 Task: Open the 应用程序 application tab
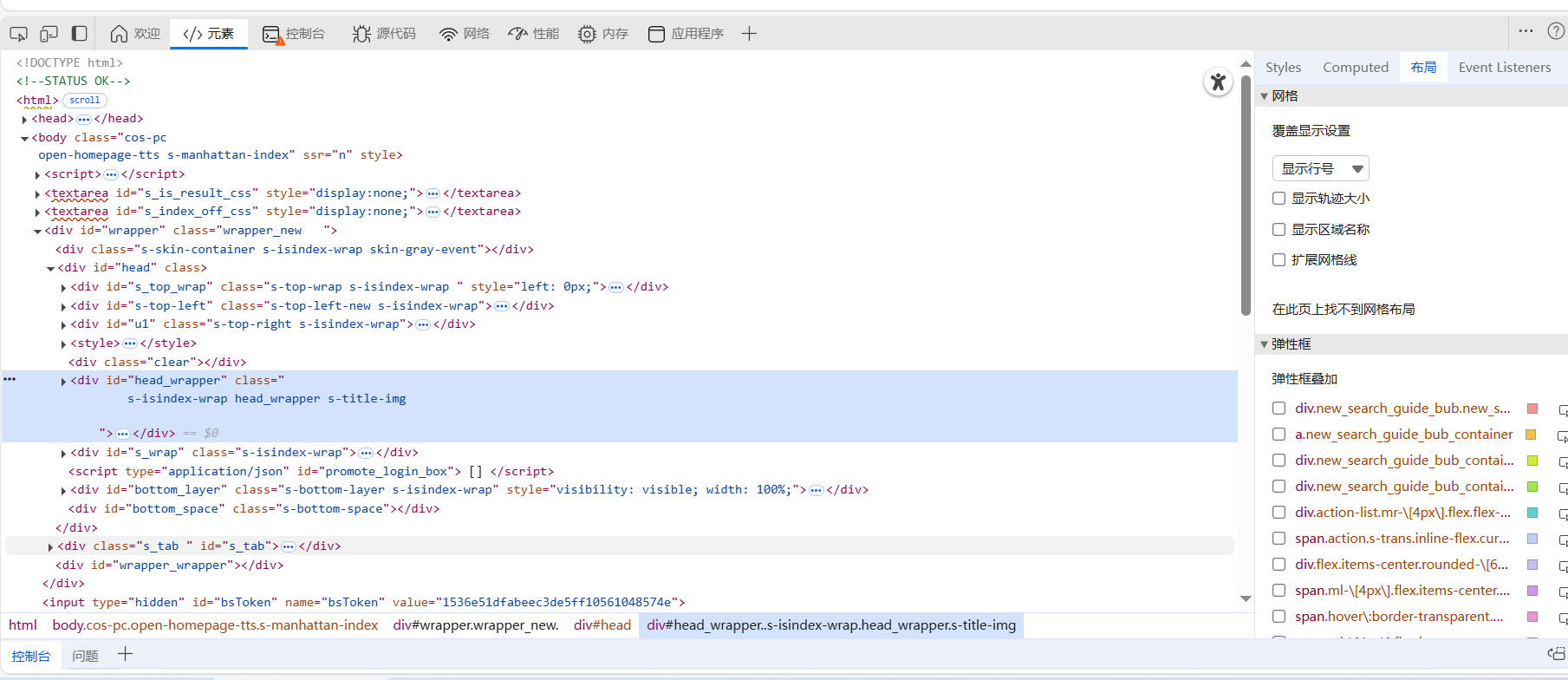click(686, 34)
